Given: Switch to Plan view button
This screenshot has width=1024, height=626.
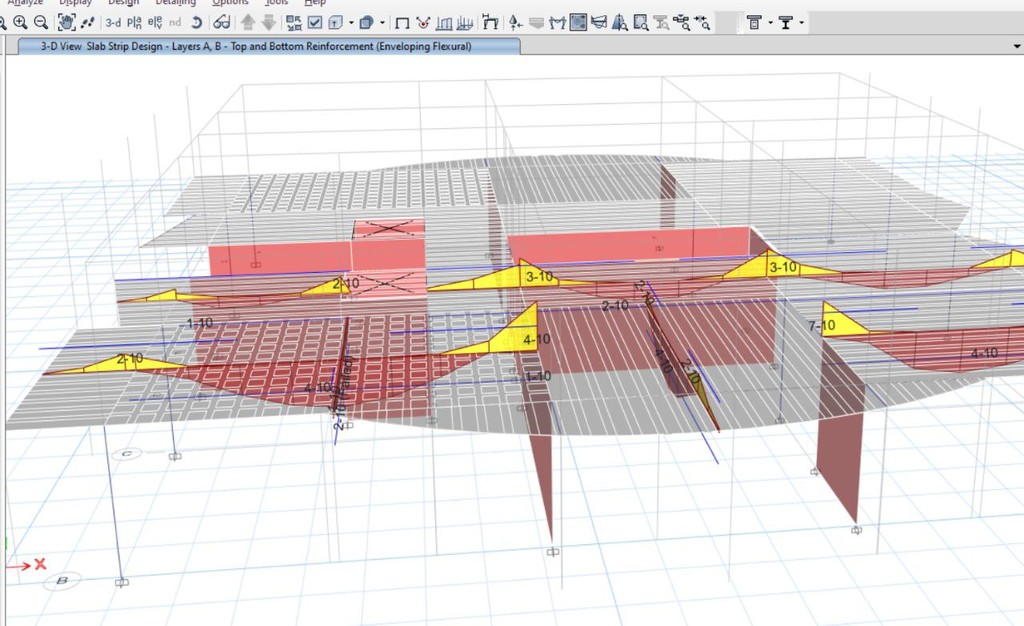Looking at the screenshot, I should click(x=134, y=23).
